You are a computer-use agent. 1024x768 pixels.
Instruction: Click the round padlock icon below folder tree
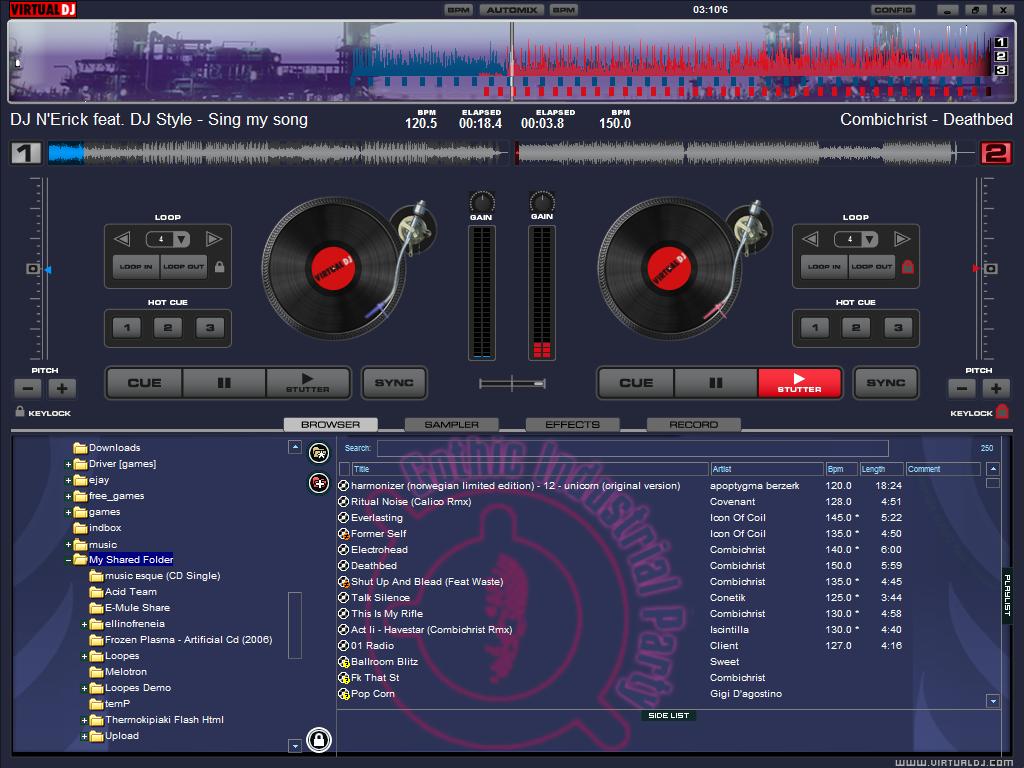319,740
